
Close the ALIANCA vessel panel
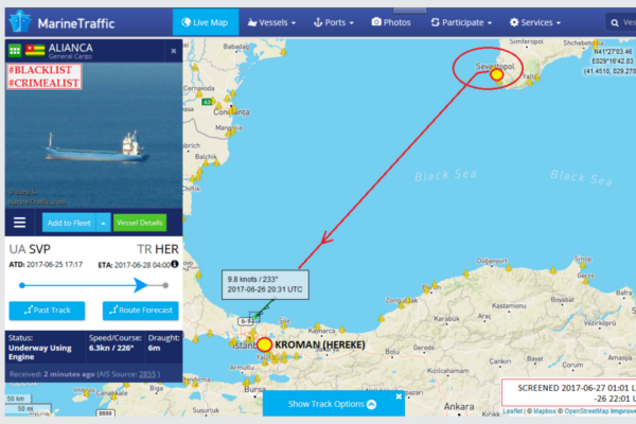(174, 51)
